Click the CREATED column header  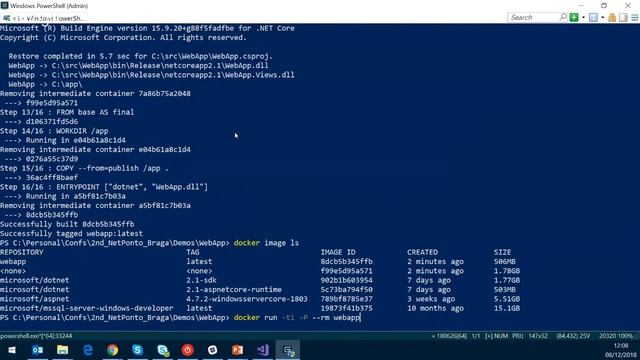coord(422,252)
